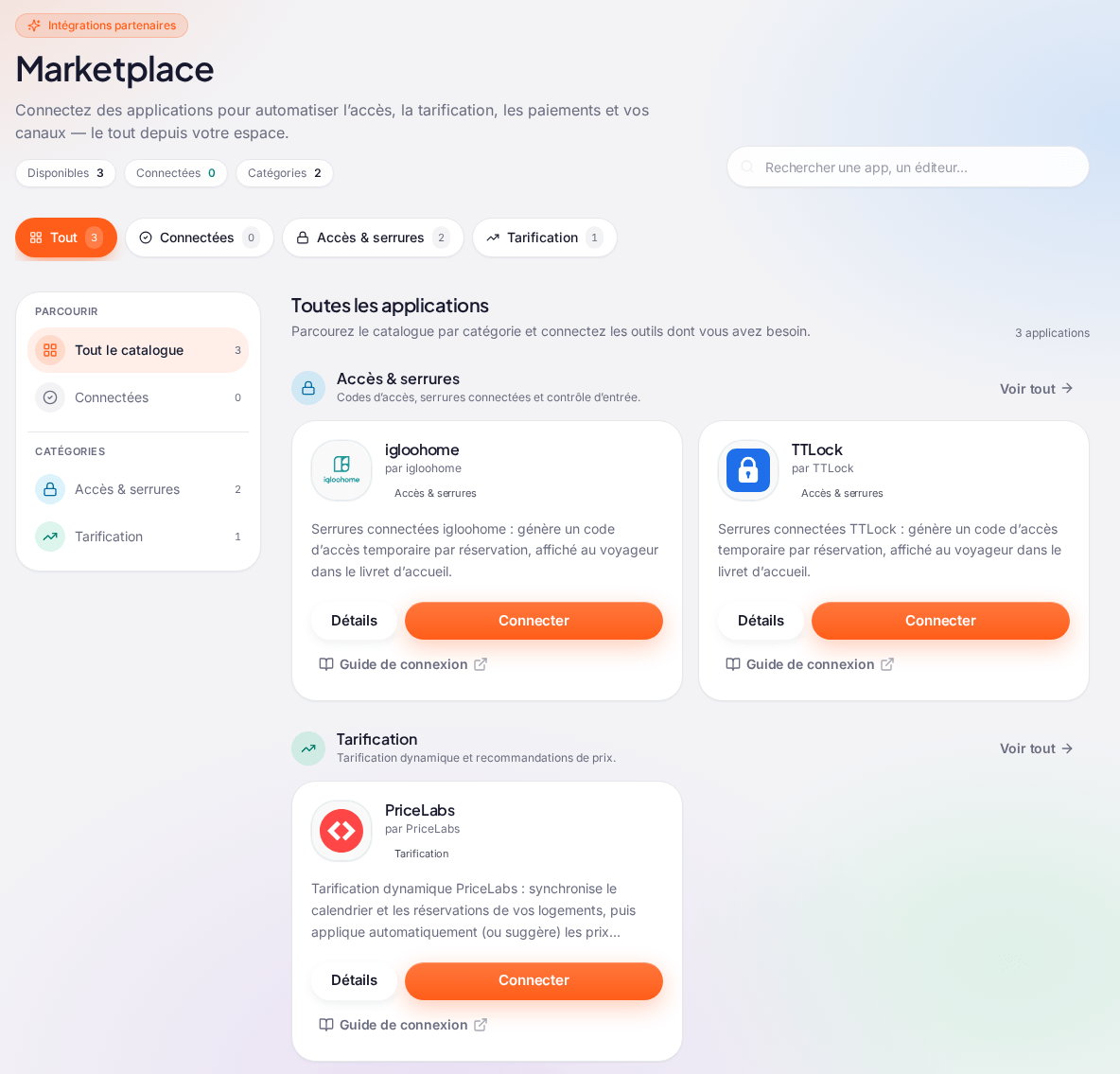Image resolution: width=1120 pixels, height=1074 pixels.
Task: Click the 'par igloohome' publisher text
Action: (x=423, y=468)
